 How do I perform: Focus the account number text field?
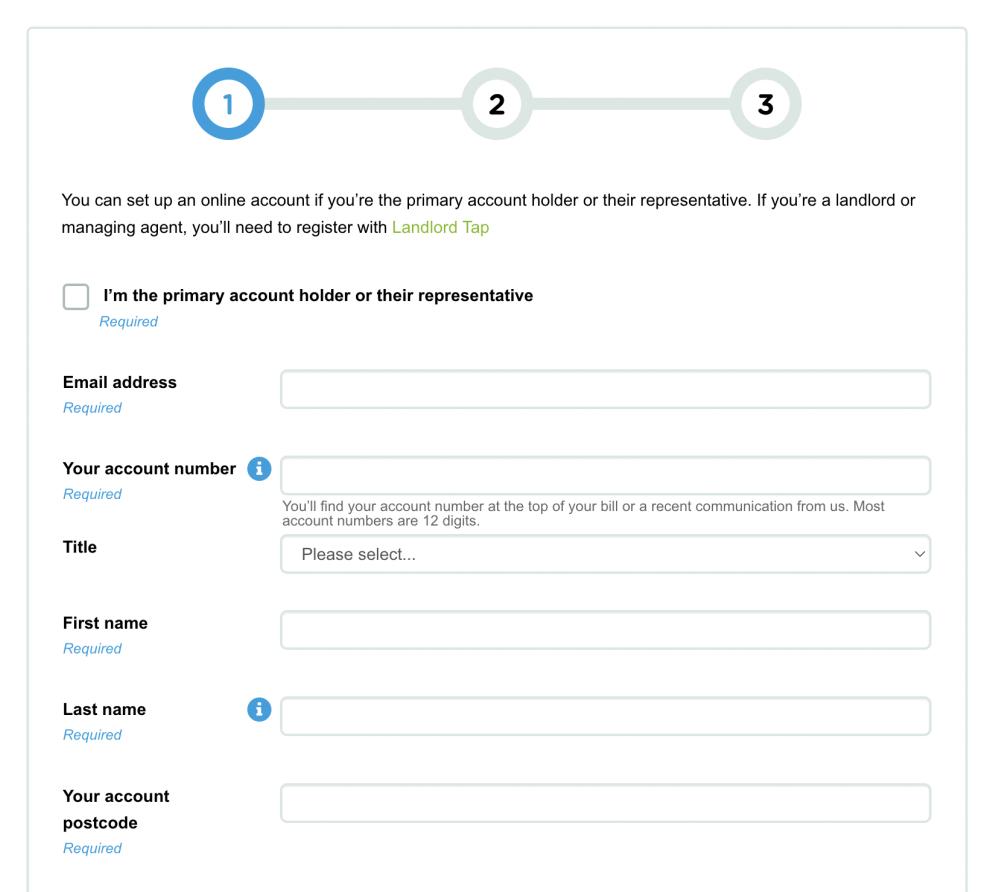coord(605,476)
